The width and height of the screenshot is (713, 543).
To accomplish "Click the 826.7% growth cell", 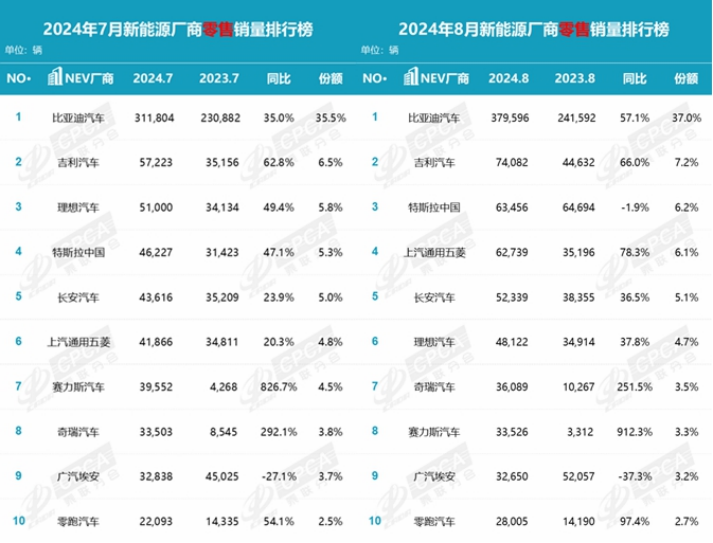I will coord(278,387).
